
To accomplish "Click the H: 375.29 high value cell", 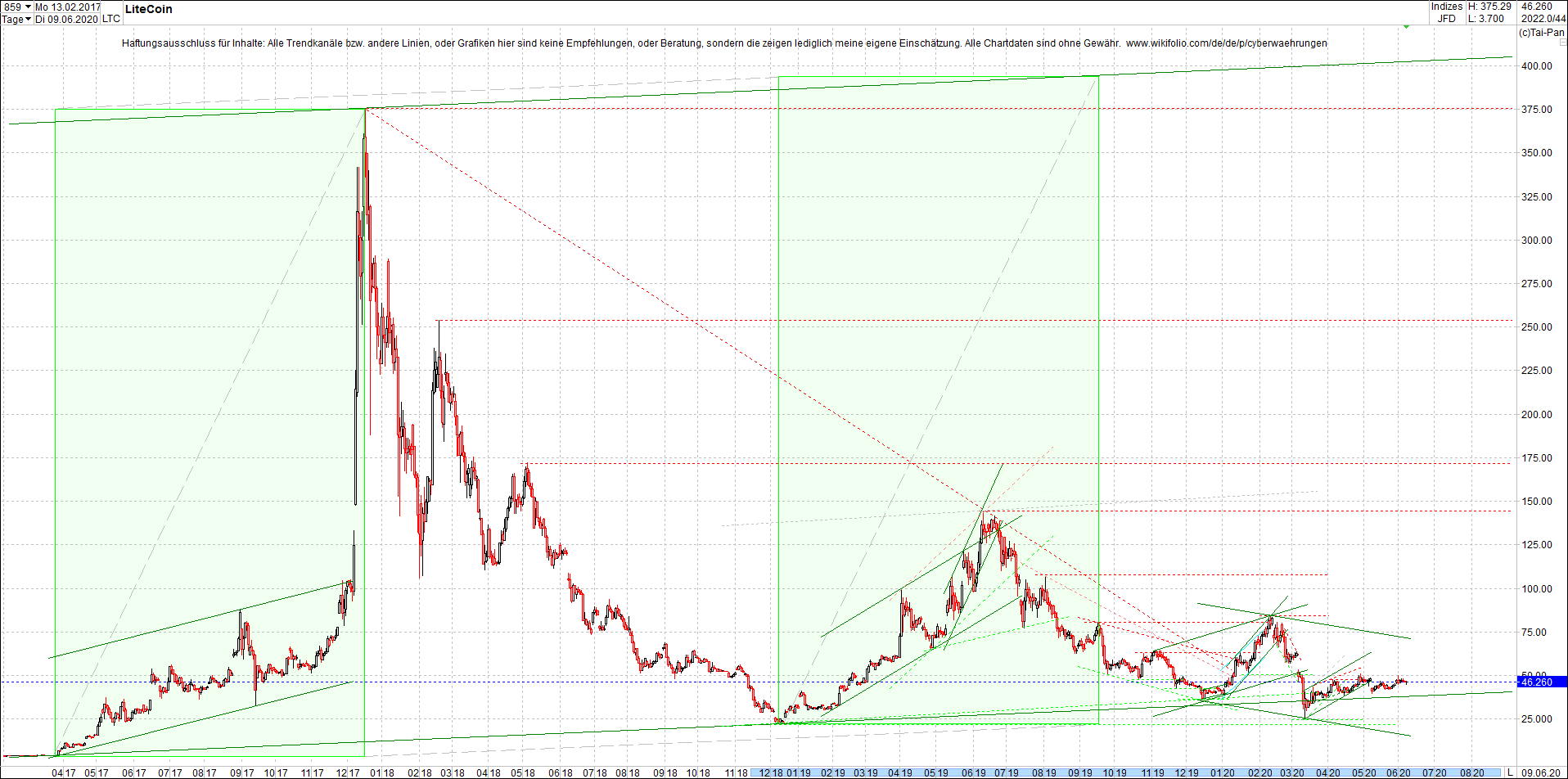I will click(x=1489, y=7).
